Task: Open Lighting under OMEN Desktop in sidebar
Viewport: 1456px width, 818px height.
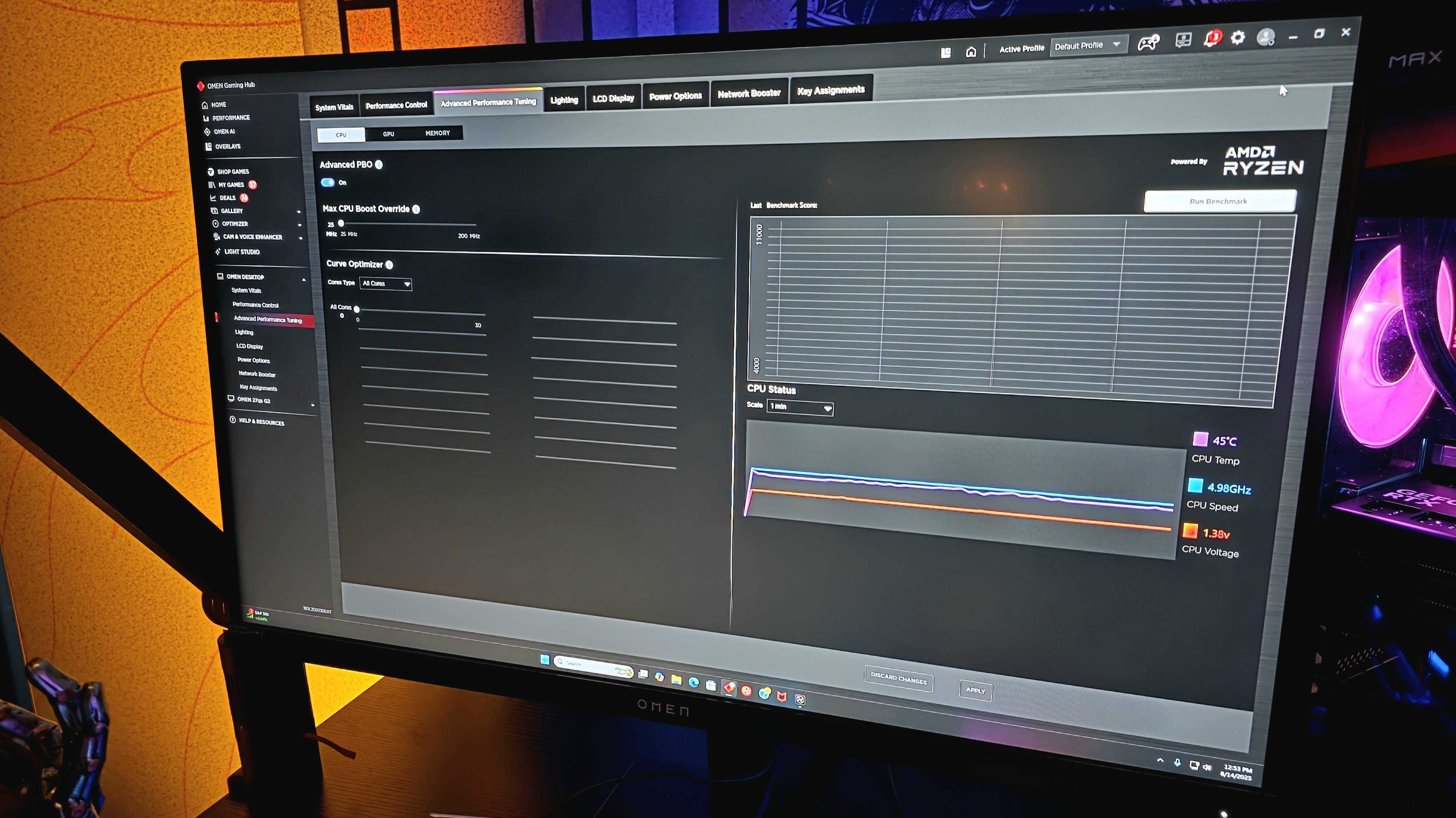Action: click(244, 332)
